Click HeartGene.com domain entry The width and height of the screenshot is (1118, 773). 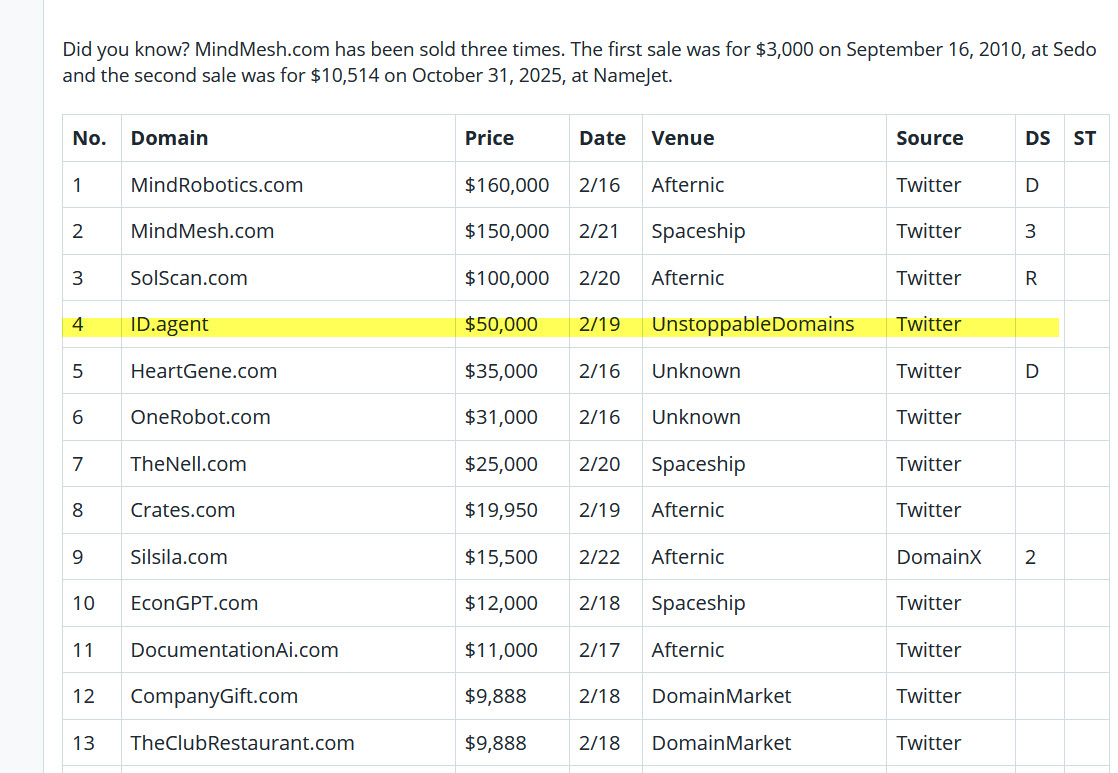click(203, 371)
